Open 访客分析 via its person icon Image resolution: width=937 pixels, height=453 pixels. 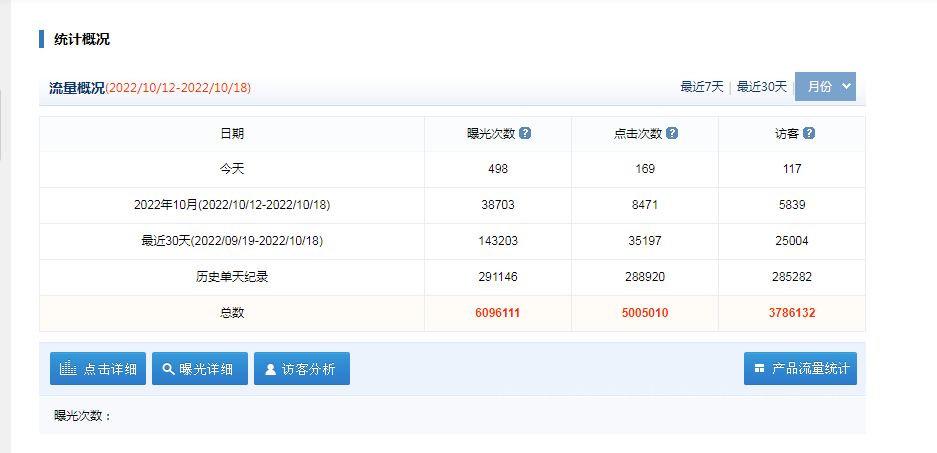(270, 368)
